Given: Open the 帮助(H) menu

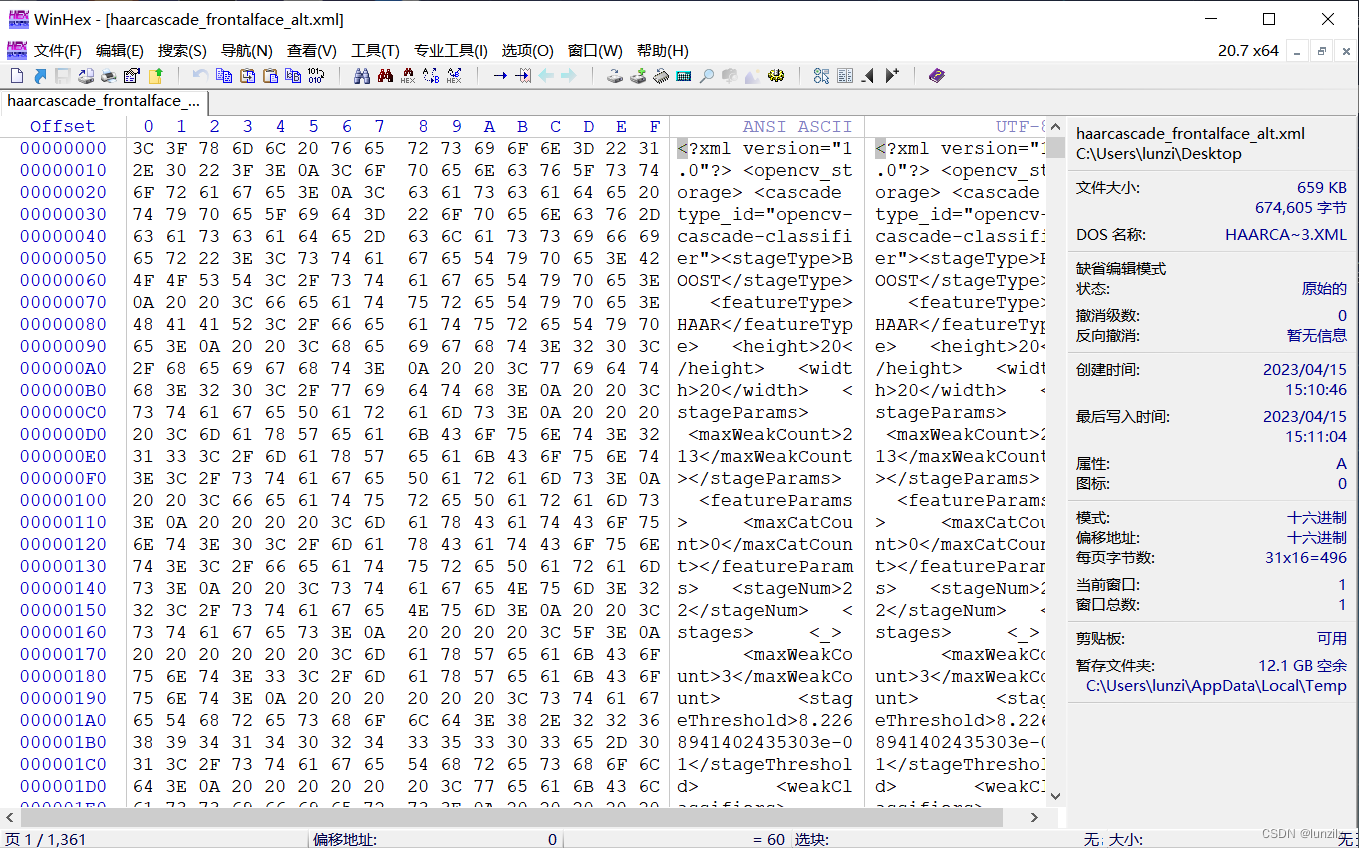Looking at the screenshot, I should tap(662, 50).
